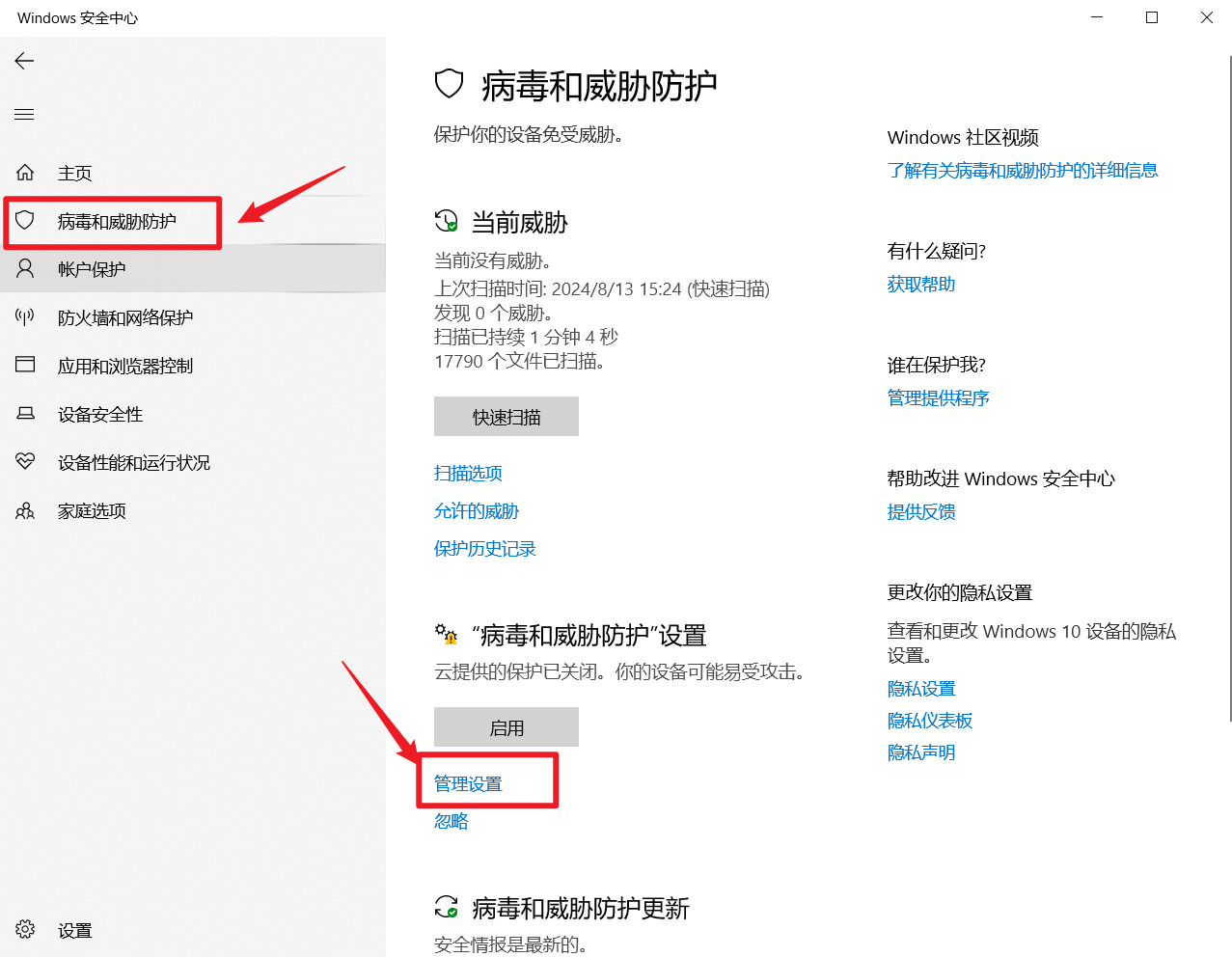Open 家庭选项 in the sidebar
This screenshot has height=957, width=1232.
pyautogui.click(x=193, y=510)
